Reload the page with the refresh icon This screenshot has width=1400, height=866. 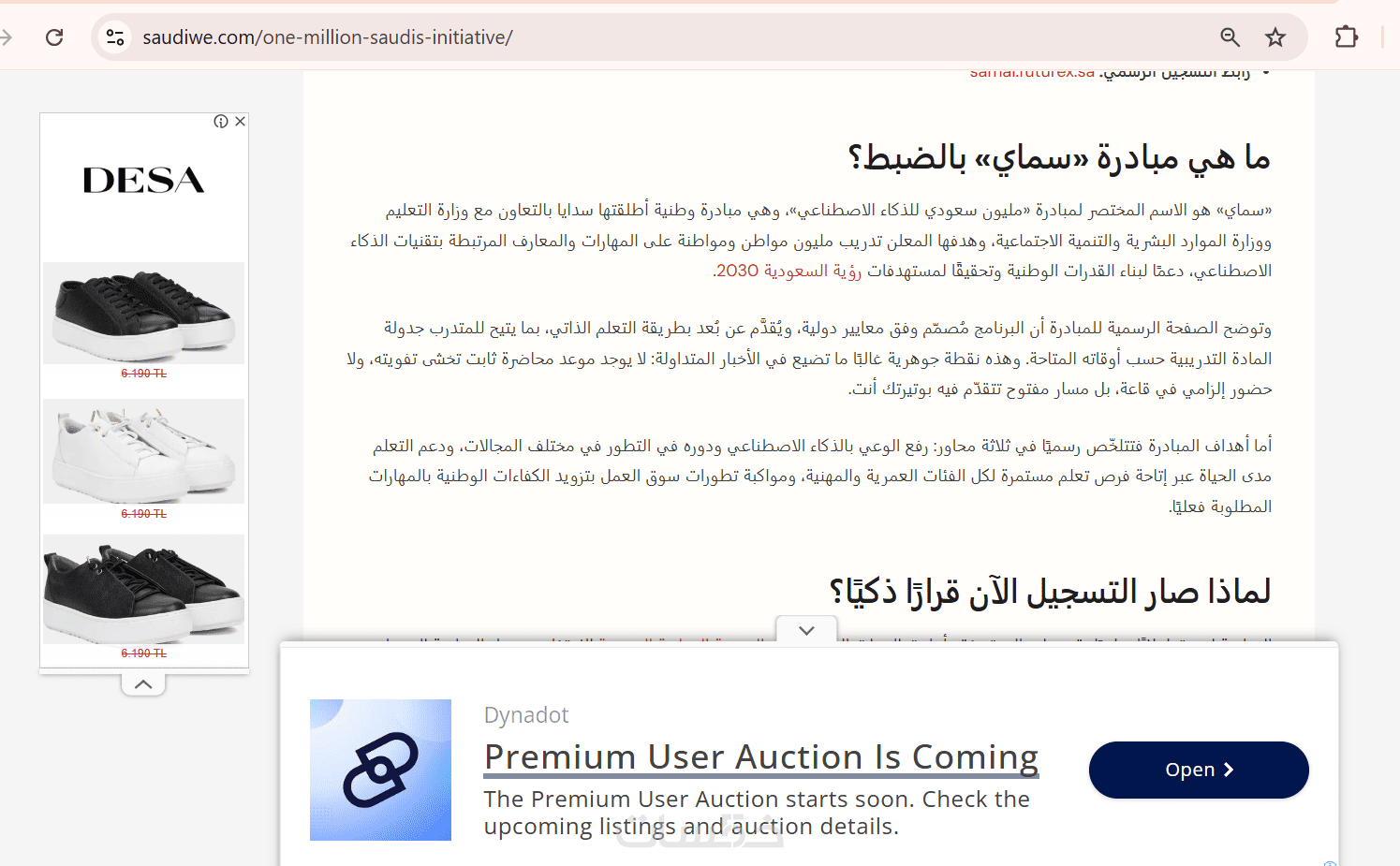[54, 37]
